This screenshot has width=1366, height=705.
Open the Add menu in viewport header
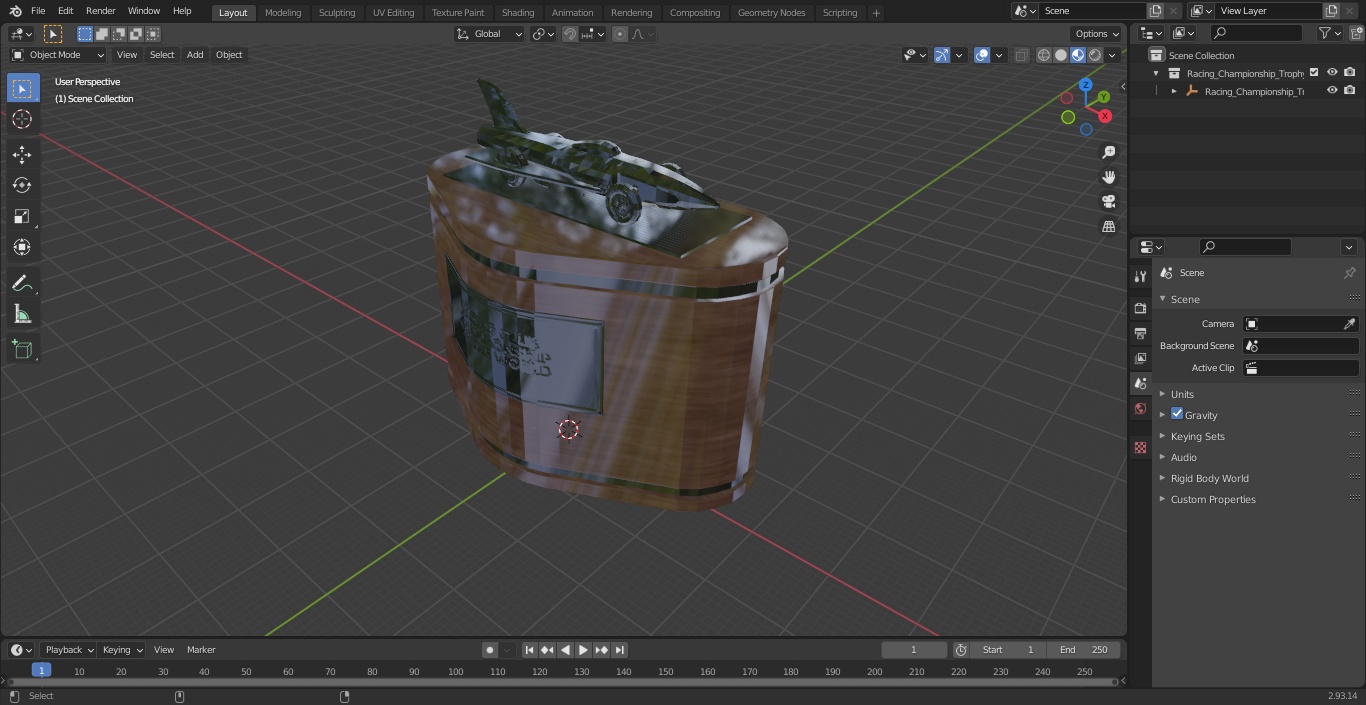tap(195, 55)
